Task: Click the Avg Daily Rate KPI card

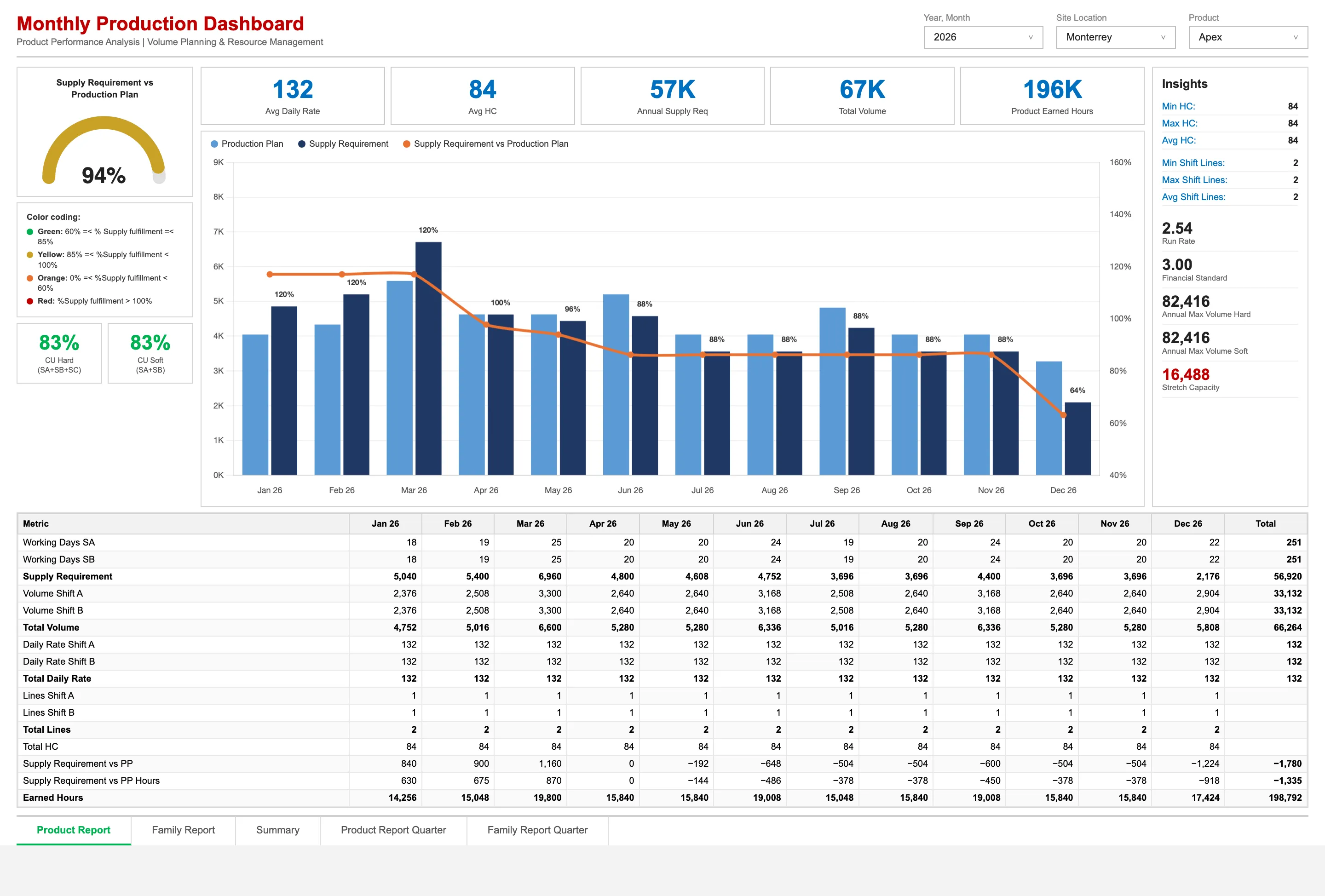Action: [x=293, y=96]
